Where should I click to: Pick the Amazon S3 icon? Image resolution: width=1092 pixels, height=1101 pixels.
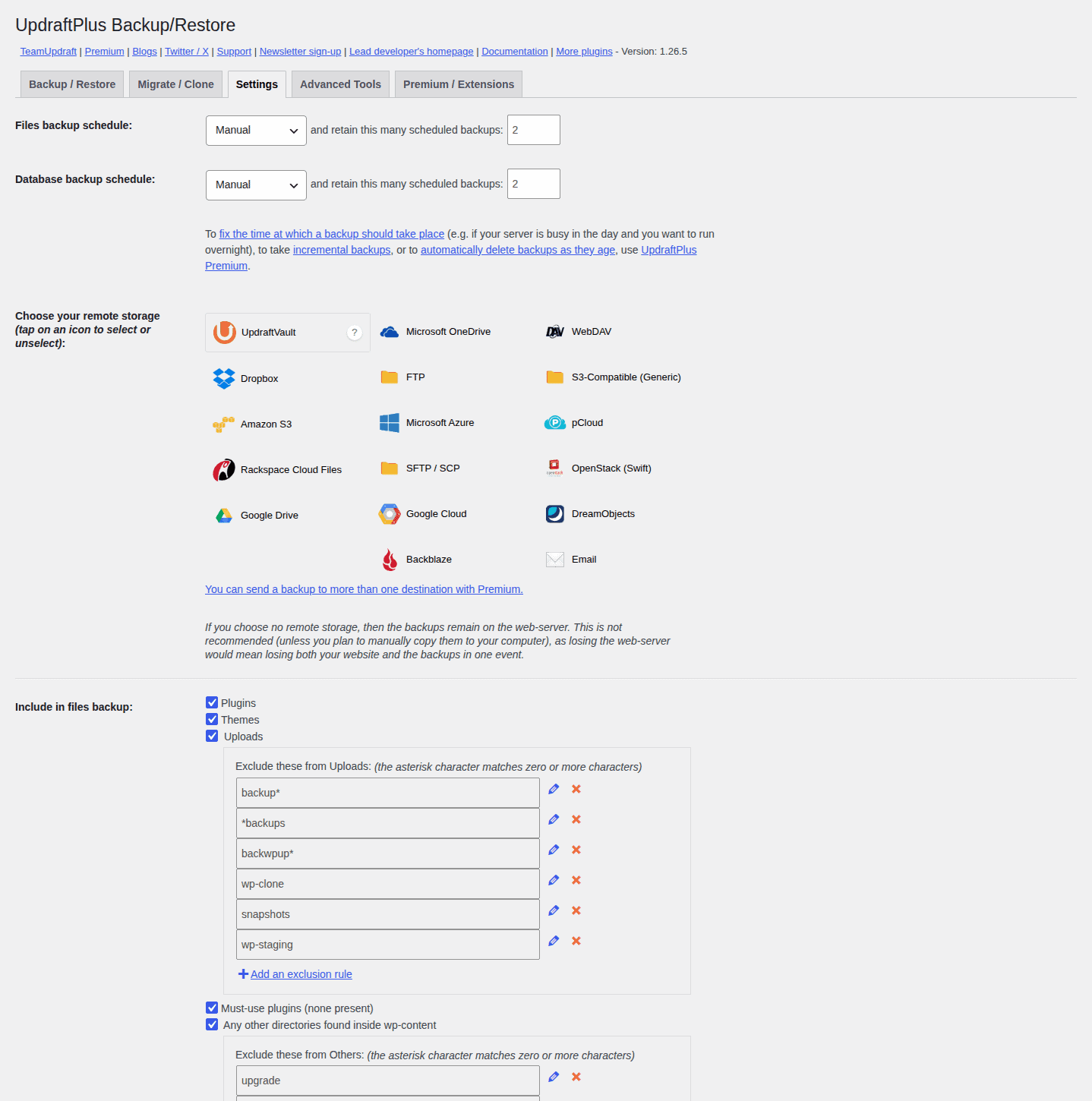pyautogui.click(x=224, y=424)
